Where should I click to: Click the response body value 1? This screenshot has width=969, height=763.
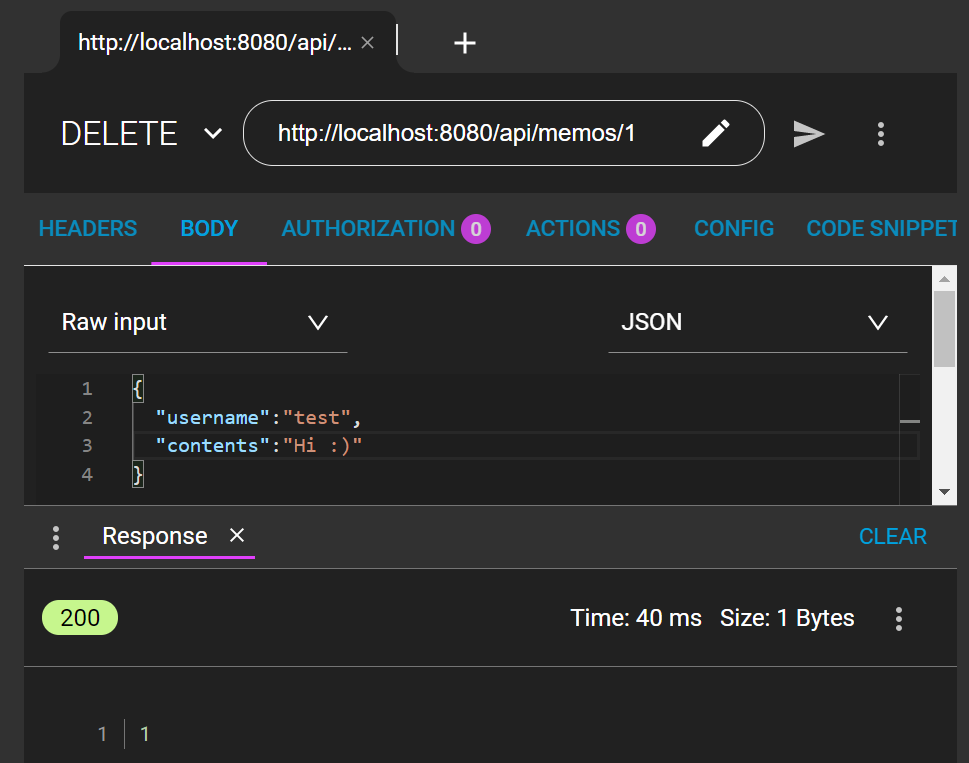point(144,734)
